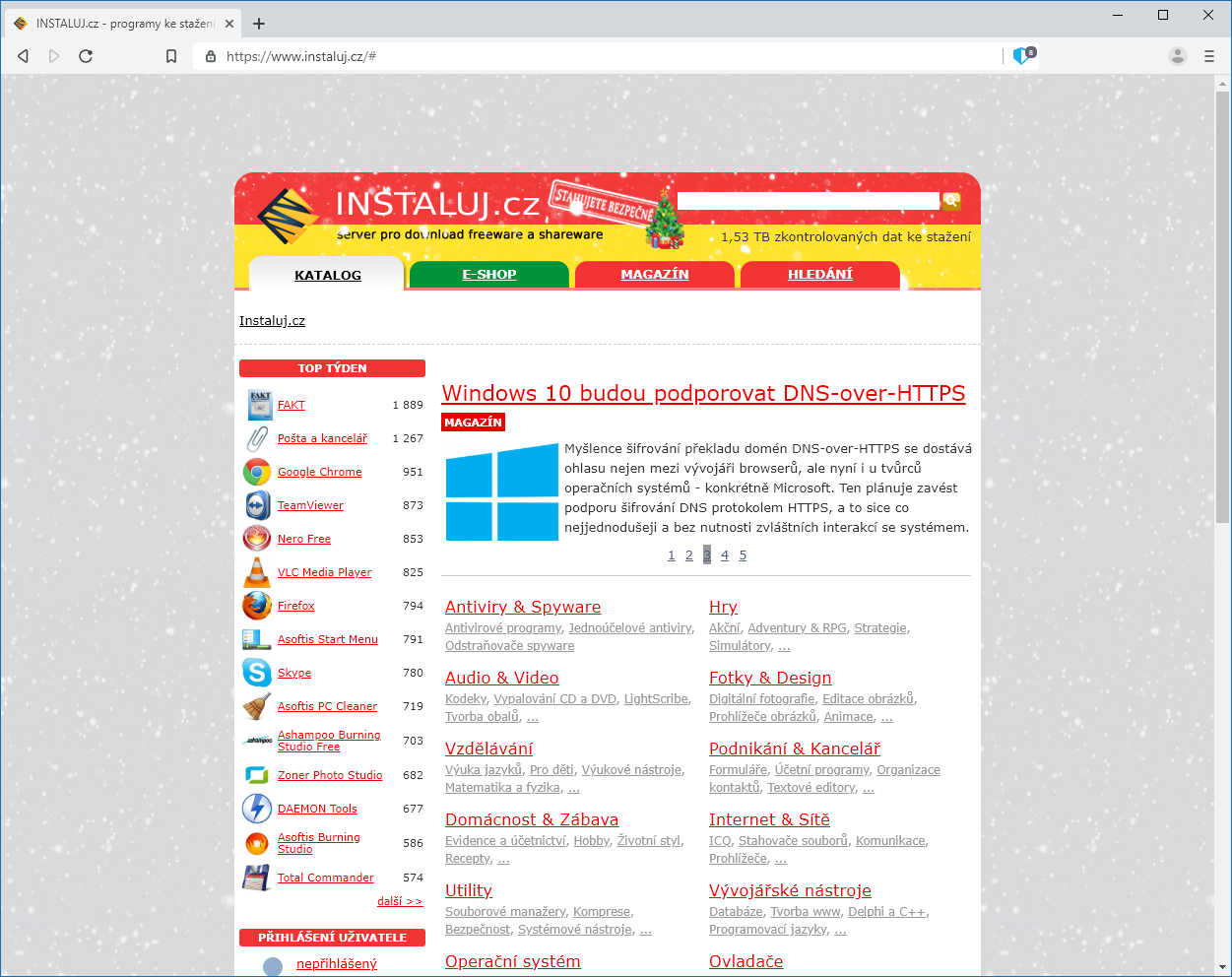
Task: Switch to the E-SHOP tab
Action: [489, 275]
